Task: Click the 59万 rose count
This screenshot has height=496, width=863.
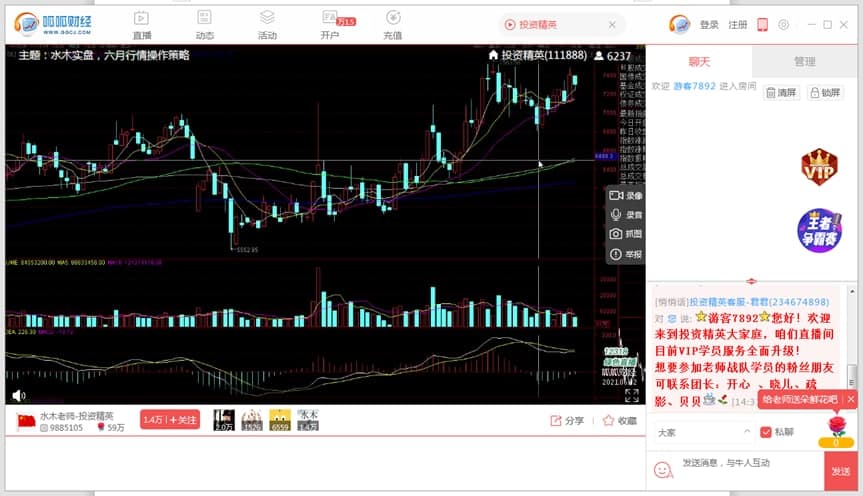Action: coord(111,427)
